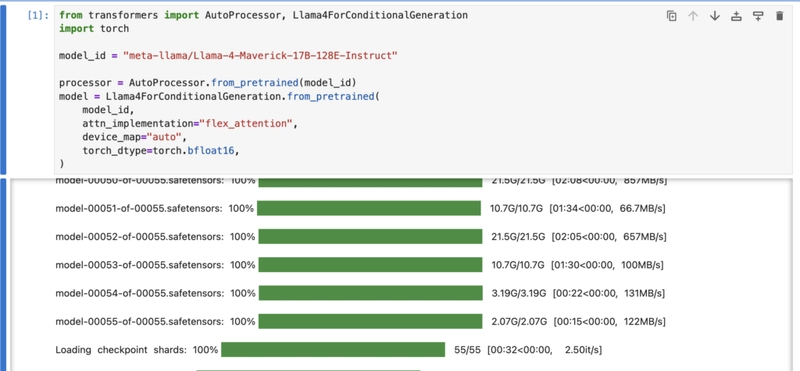
Task: Collapse the code input via blue bar
Action: [3, 91]
